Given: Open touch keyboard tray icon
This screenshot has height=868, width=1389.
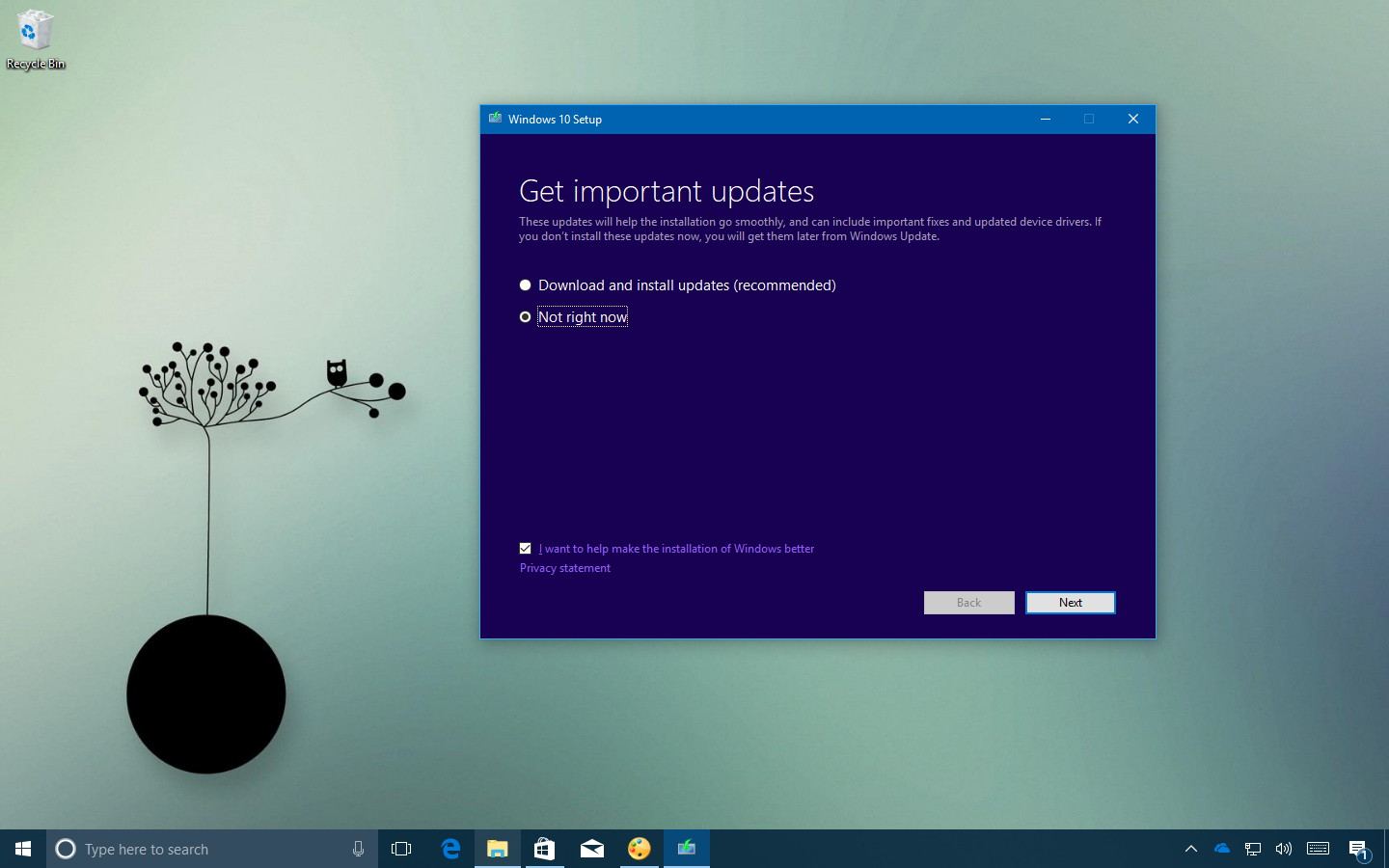Looking at the screenshot, I should tap(1318, 849).
